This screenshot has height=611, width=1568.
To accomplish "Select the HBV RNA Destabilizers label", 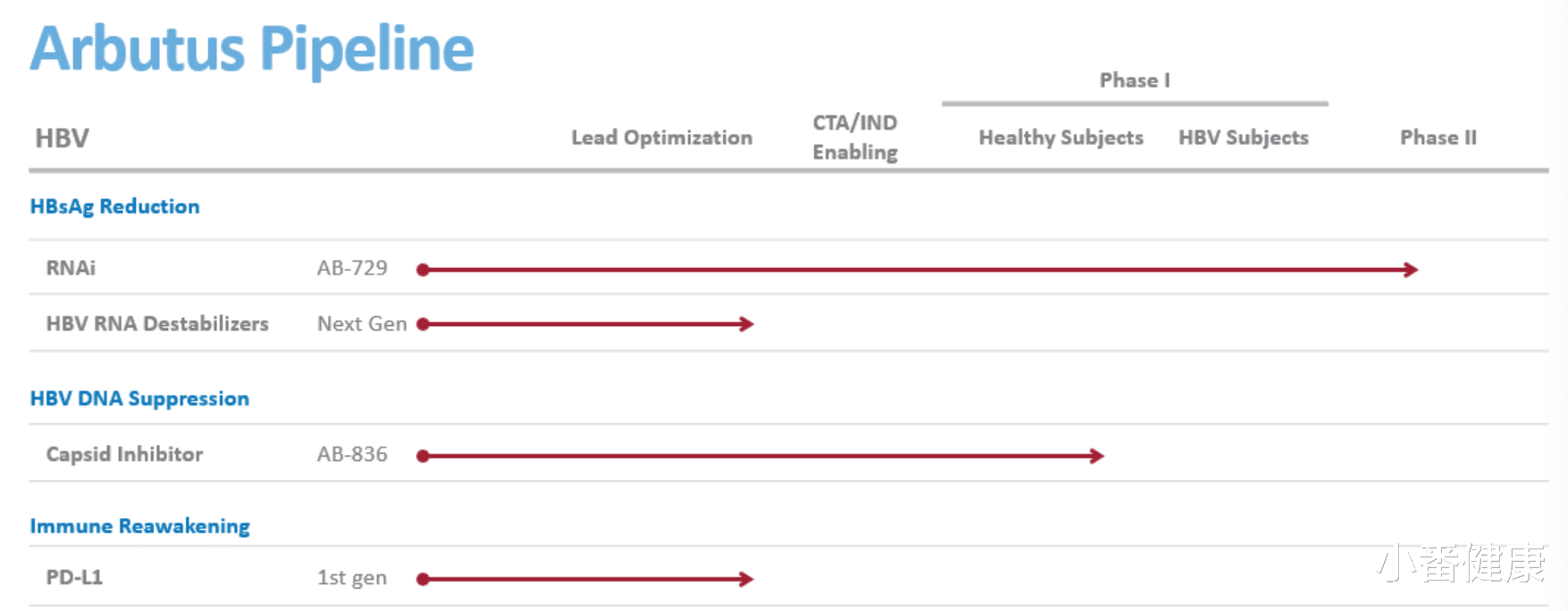I will point(157,323).
